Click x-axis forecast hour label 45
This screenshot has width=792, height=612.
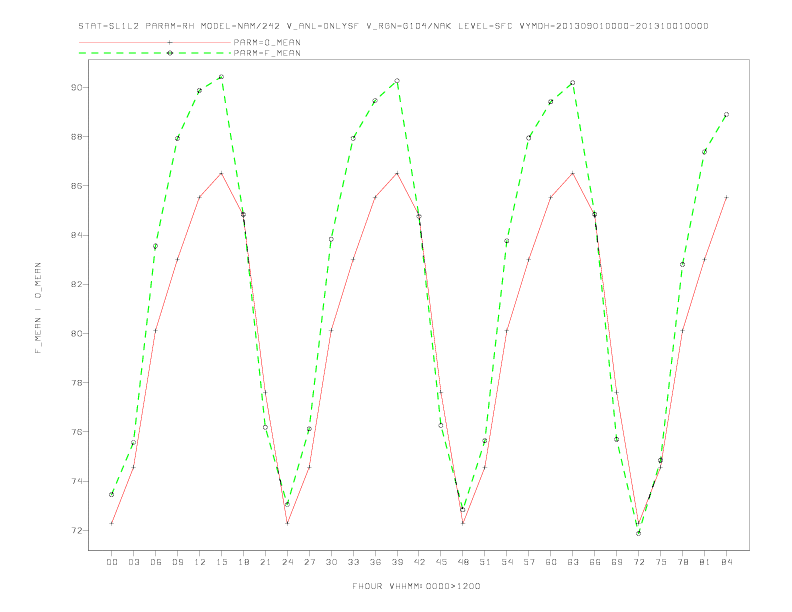tap(441, 562)
